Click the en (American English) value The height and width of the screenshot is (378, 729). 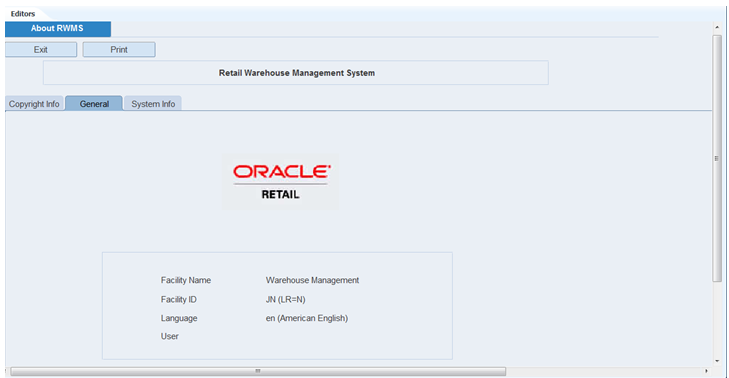[x=307, y=318]
